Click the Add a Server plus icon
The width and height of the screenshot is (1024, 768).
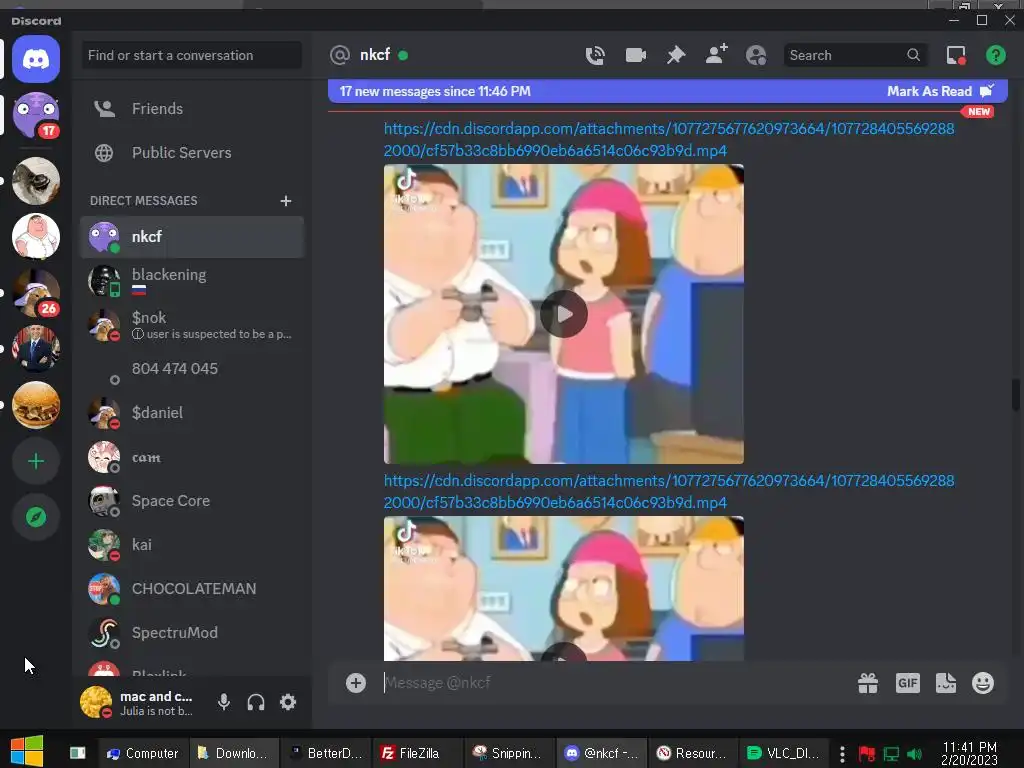(36, 461)
